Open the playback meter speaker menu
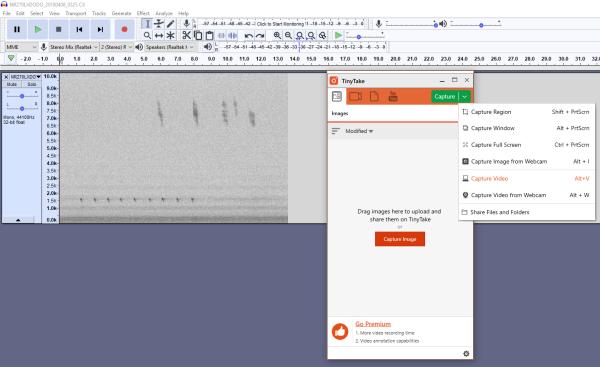This screenshot has height=367, width=600. (207, 47)
